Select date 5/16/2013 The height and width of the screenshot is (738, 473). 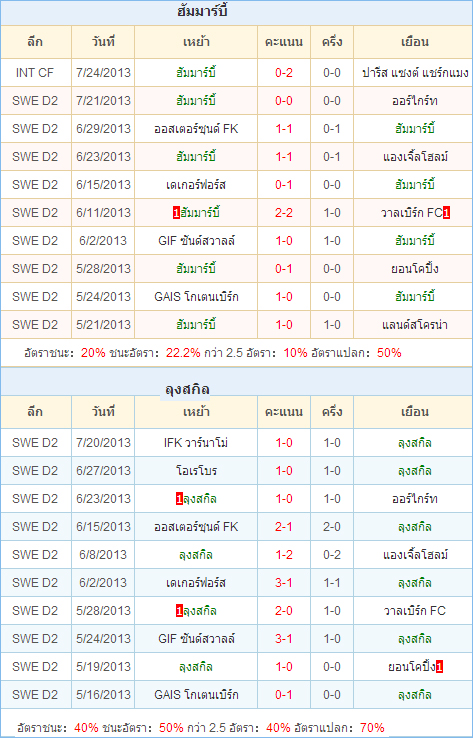(x=104, y=695)
